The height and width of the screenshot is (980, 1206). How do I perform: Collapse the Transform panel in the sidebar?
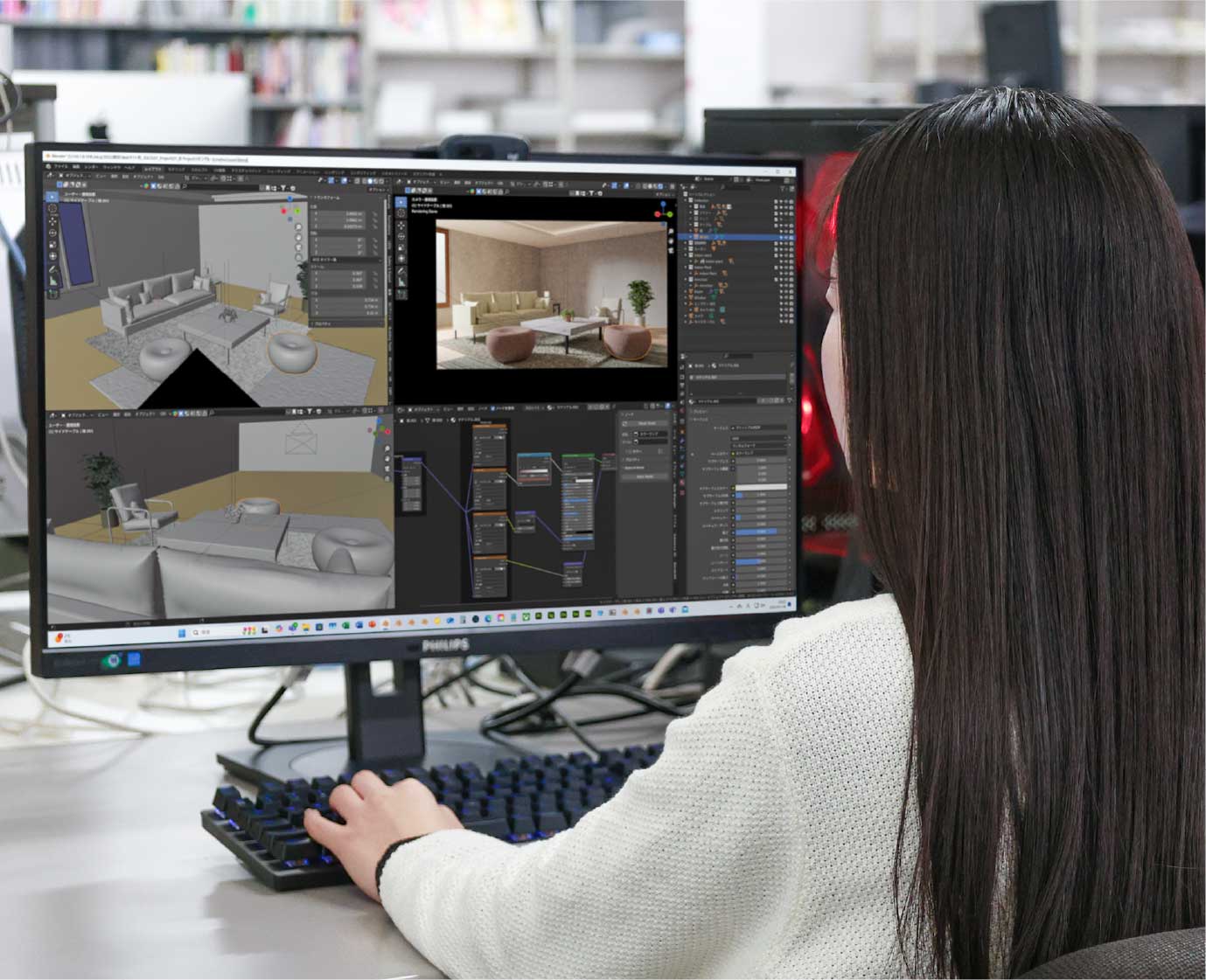click(311, 198)
